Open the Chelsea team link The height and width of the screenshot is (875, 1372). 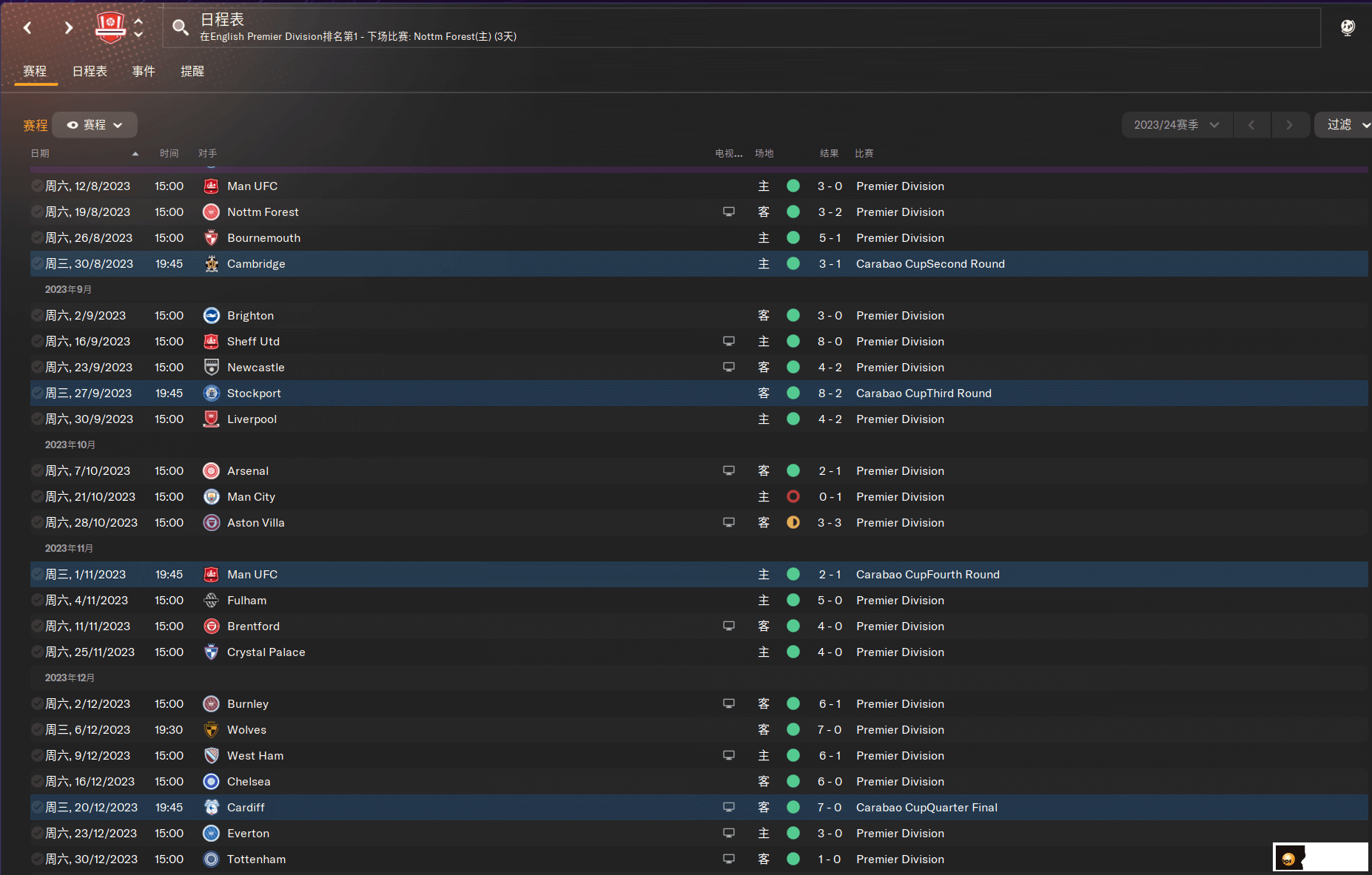tap(249, 782)
